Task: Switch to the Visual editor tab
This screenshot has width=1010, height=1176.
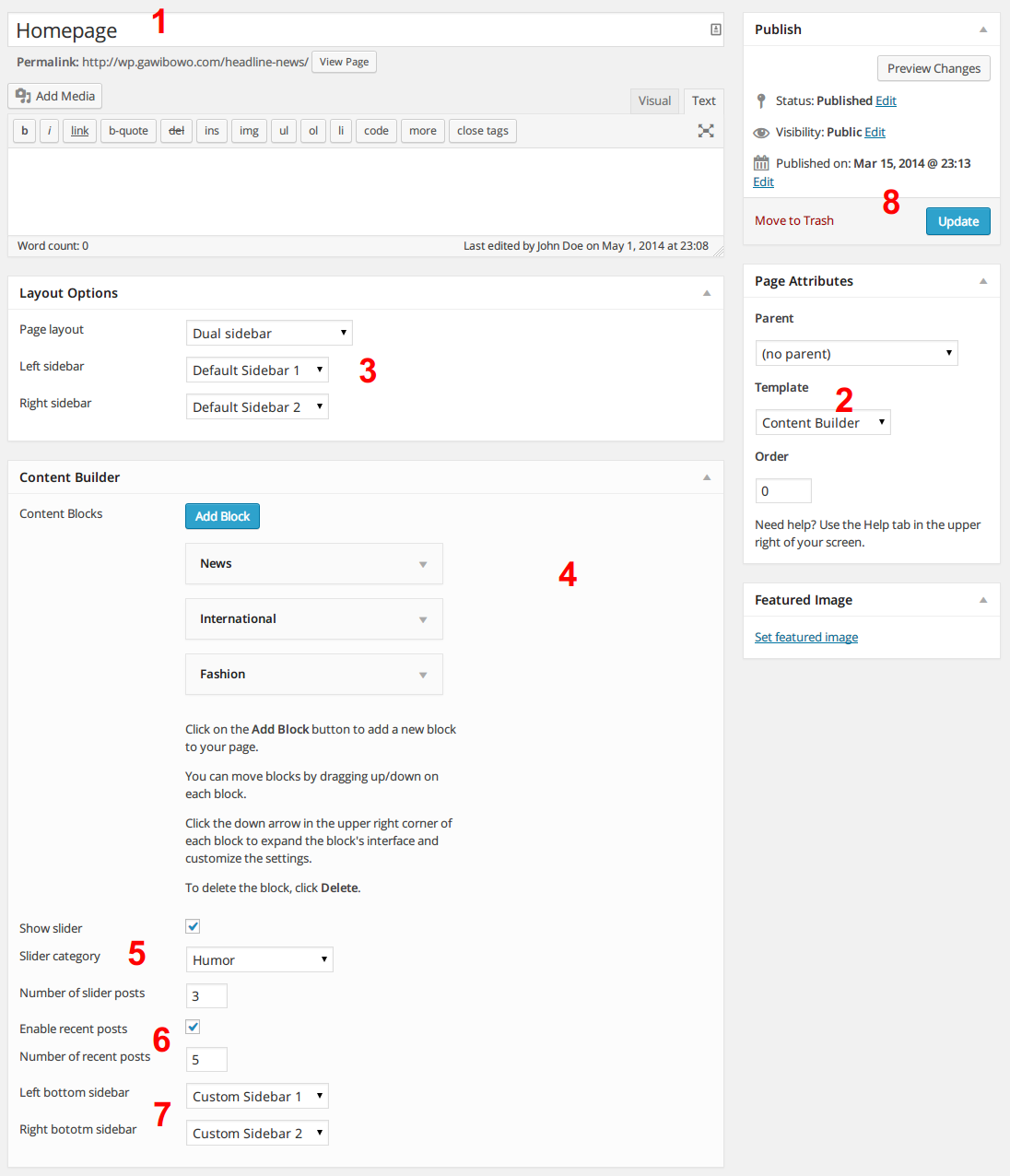Action: (x=654, y=100)
